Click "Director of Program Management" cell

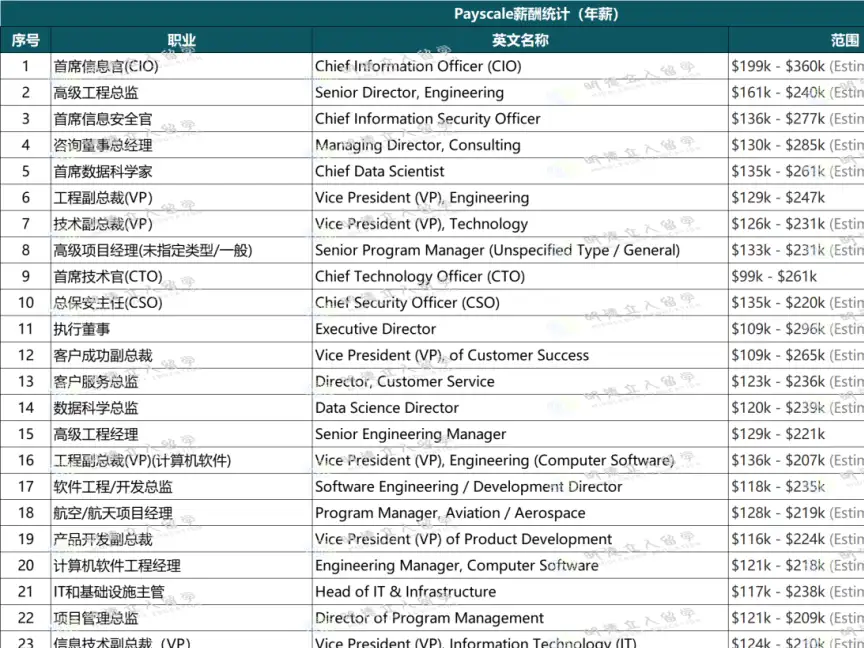[x=520, y=618]
